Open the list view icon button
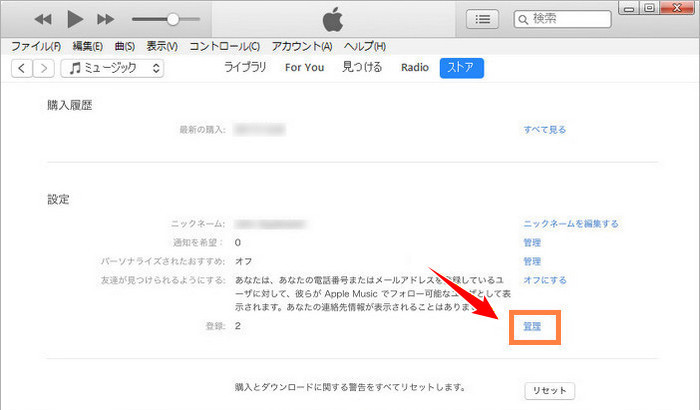 tap(483, 19)
